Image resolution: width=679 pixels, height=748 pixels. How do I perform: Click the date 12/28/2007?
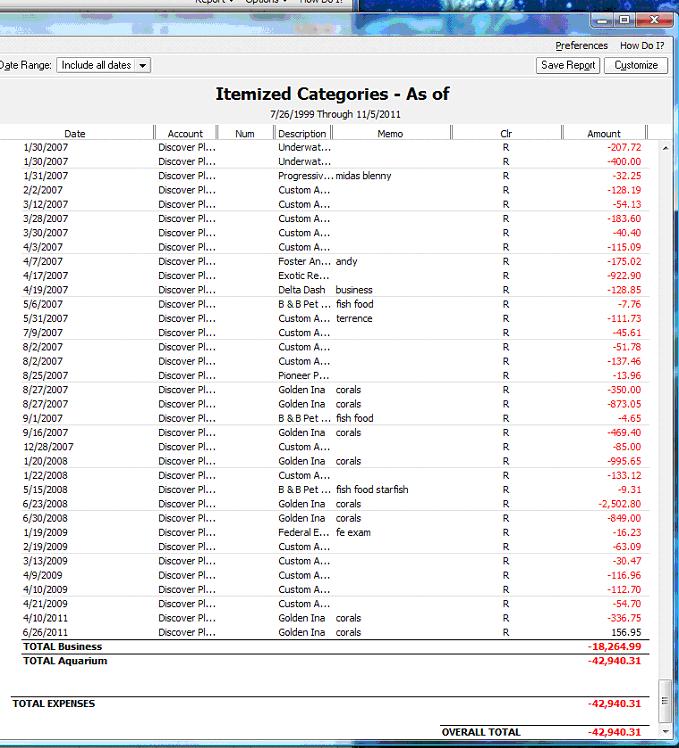(49, 447)
